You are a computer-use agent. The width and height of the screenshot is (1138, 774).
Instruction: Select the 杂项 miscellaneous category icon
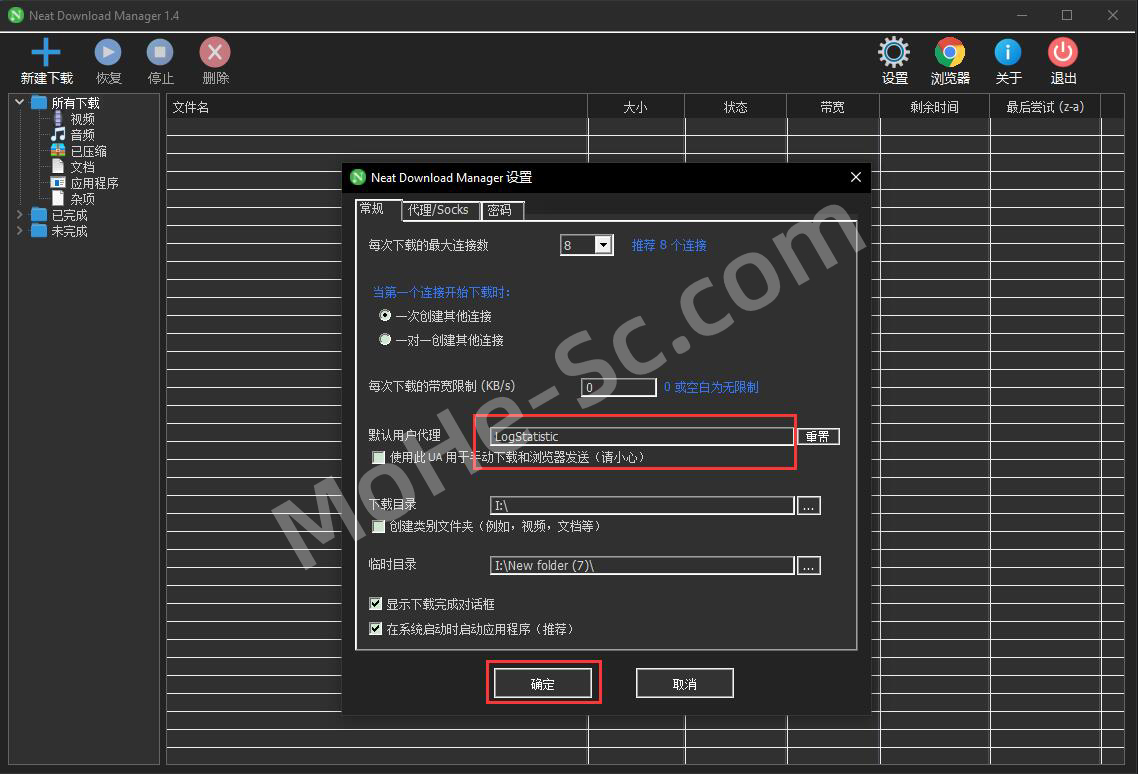pyautogui.click(x=58, y=198)
